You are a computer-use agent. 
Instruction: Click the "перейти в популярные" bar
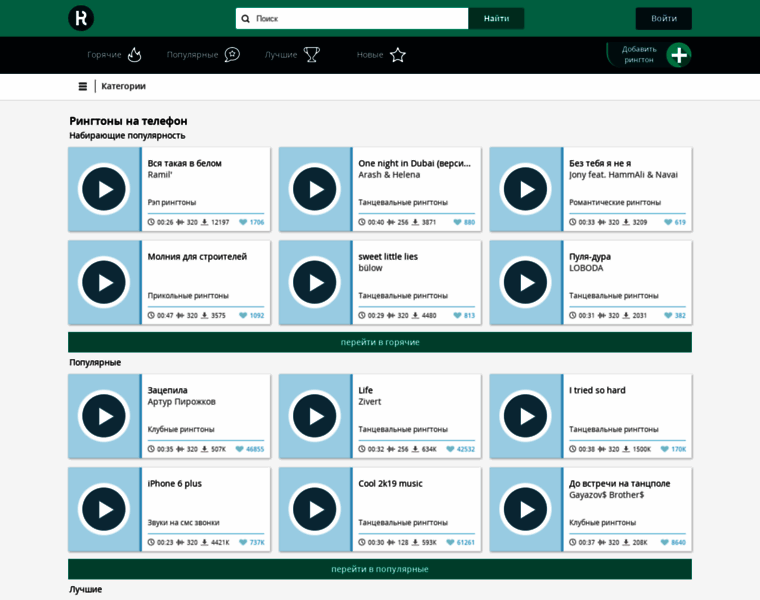380,569
